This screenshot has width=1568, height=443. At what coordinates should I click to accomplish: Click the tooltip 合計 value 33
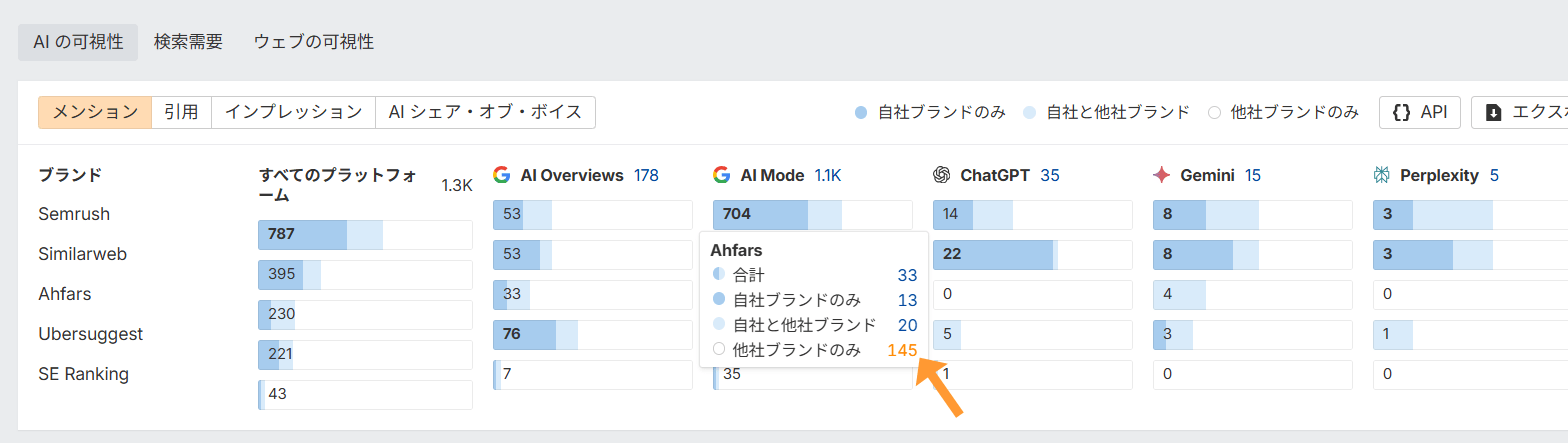(x=907, y=275)
